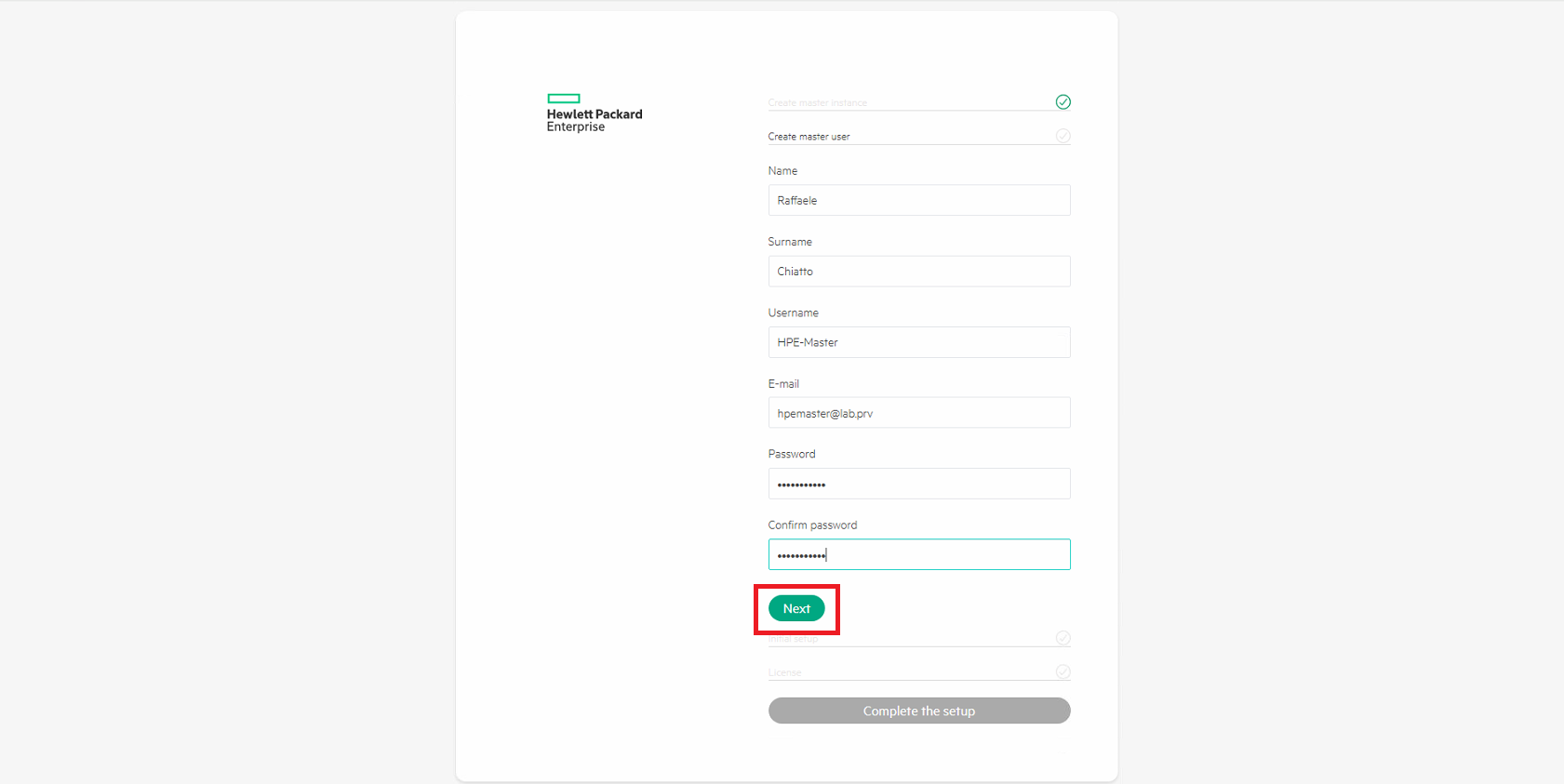This screenshot has width=1564, height=784.
Task: Select the Username field with HPE-Master
Action: pos(919,342)
